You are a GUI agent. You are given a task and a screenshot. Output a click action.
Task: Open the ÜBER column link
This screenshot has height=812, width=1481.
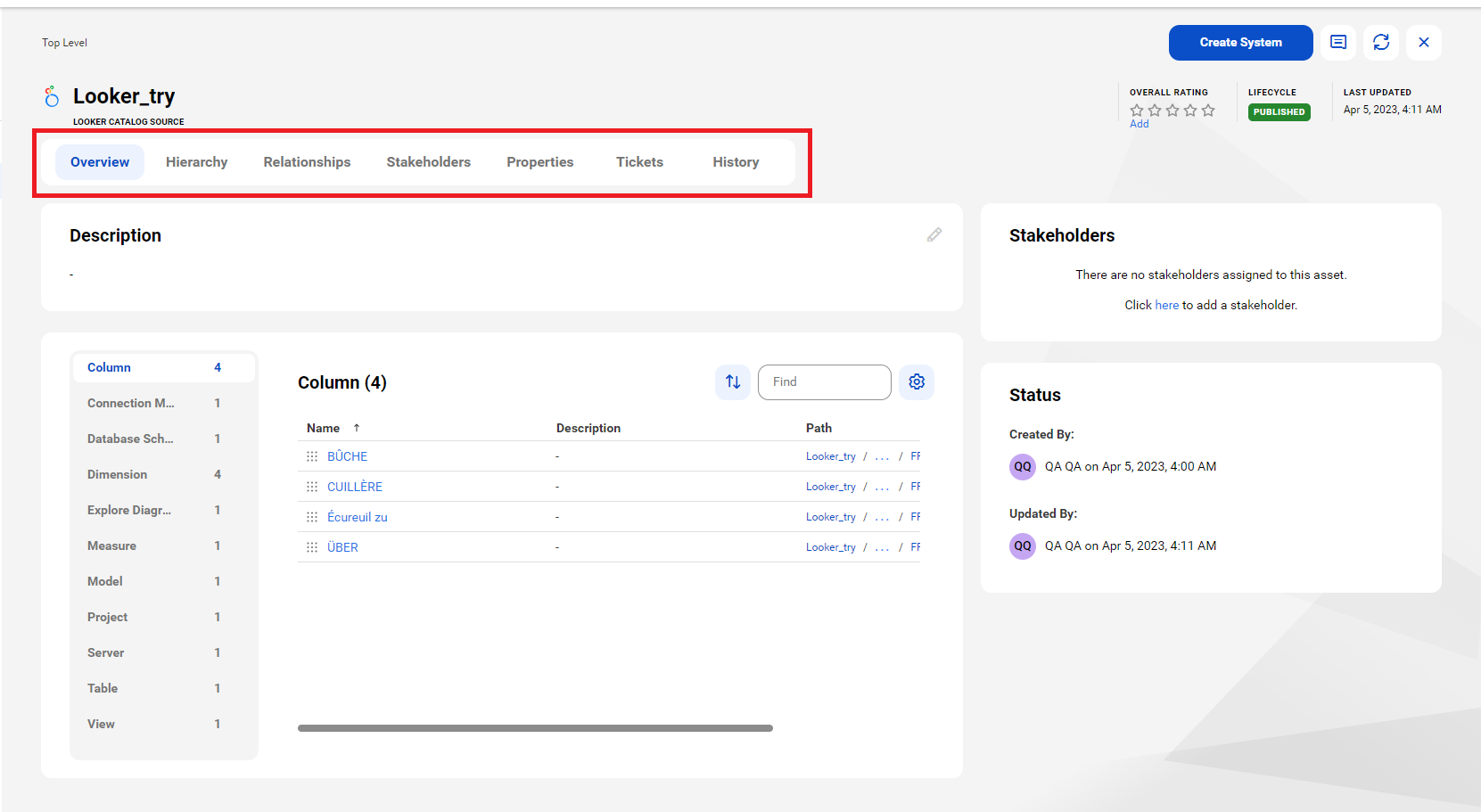pyautogui.click(x=342, y=547)
